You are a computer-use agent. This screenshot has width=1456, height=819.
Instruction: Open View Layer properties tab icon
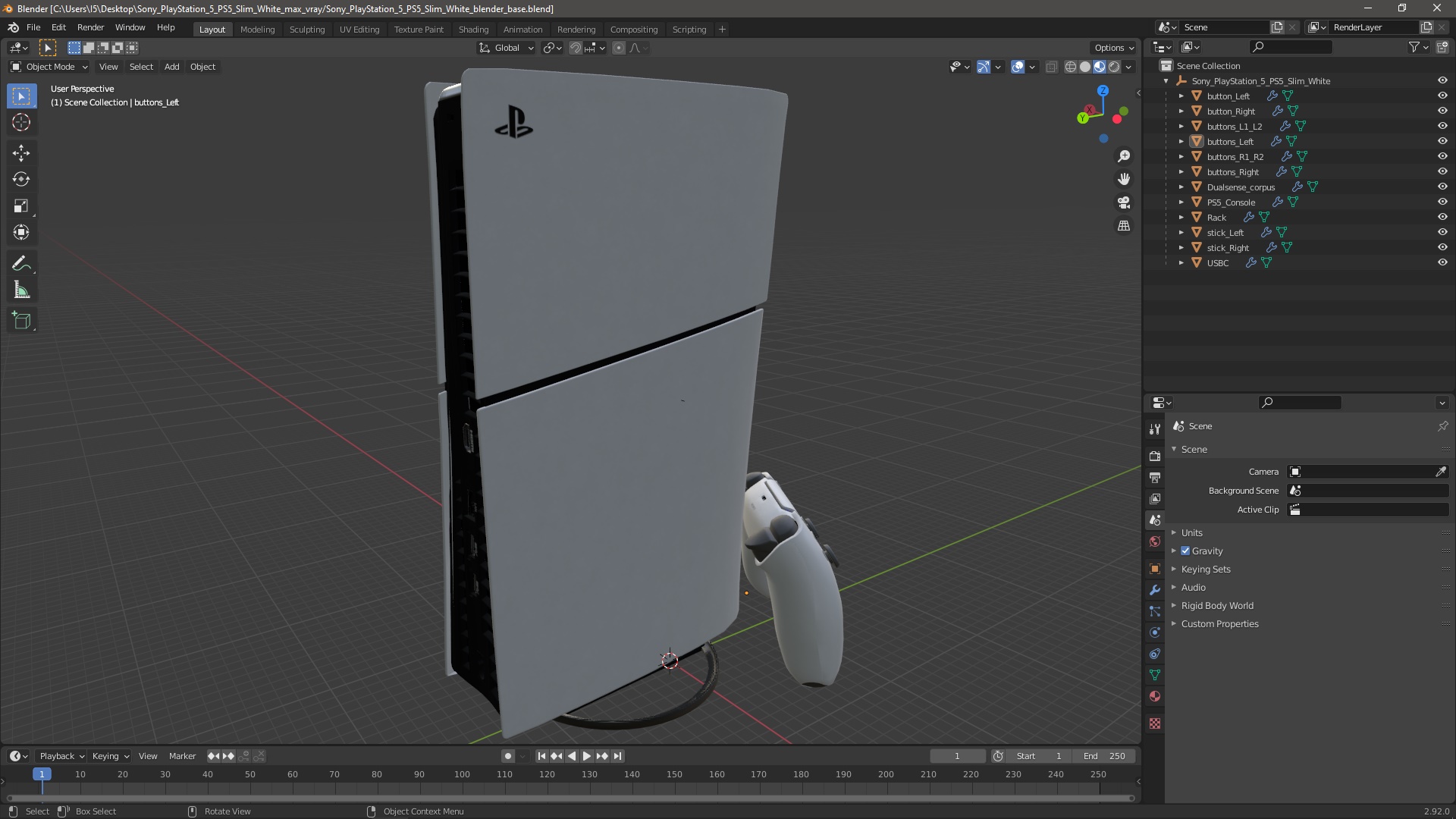point(1155,499)
